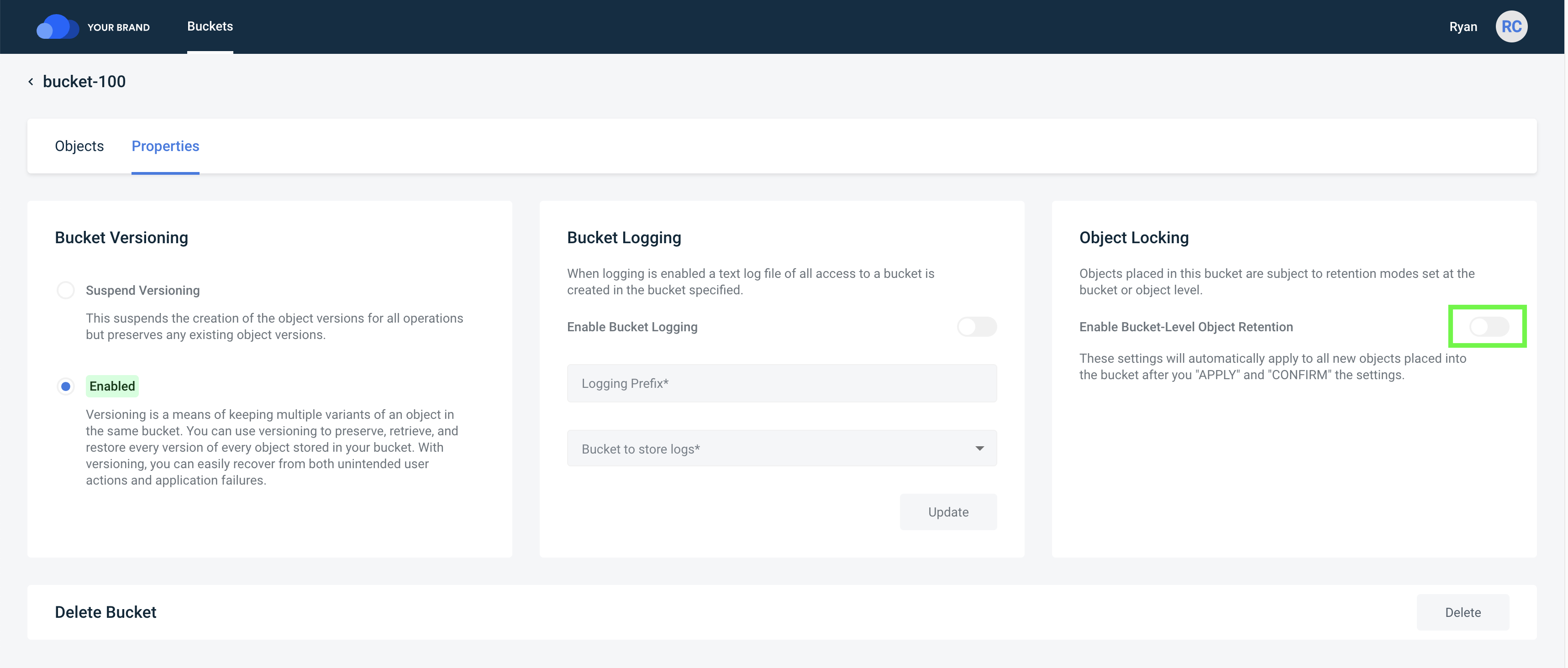Click the Update button
This screenshot has width=1568, height=668.
pos(948,511)
